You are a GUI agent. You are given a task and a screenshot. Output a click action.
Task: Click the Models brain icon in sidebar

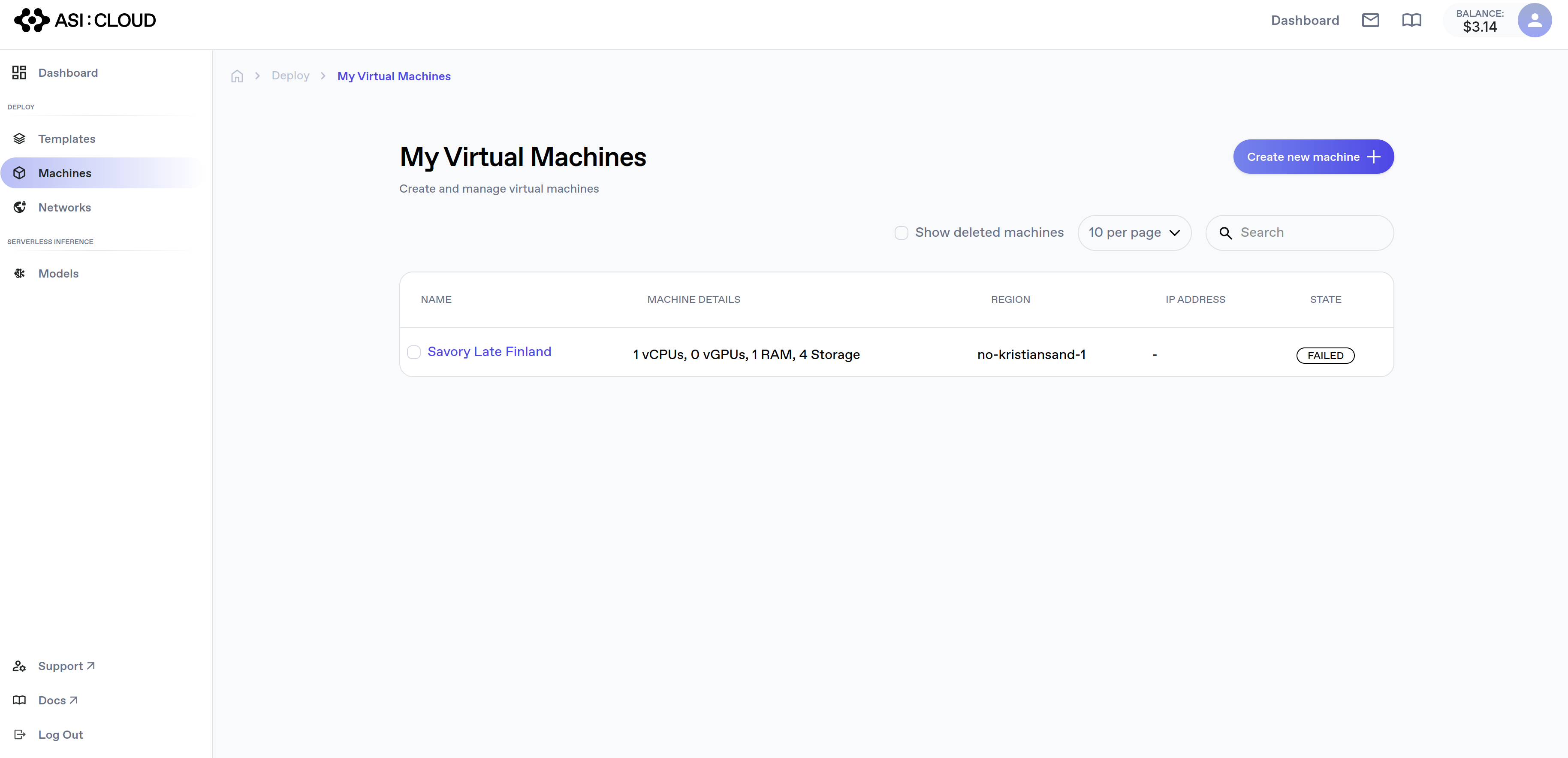point(19,273)
